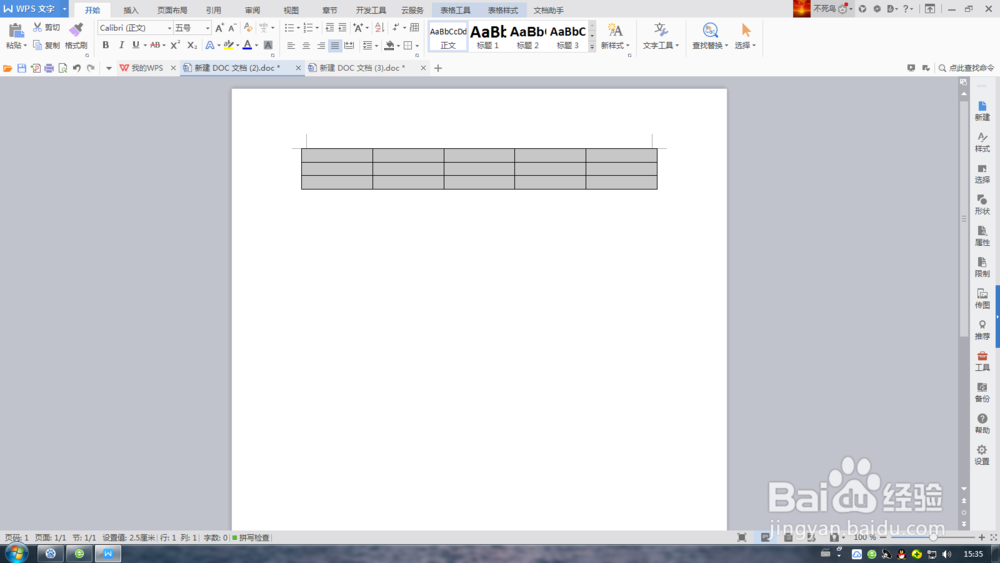
Task: Click the insert table grid icon
Action: point(415,28)
